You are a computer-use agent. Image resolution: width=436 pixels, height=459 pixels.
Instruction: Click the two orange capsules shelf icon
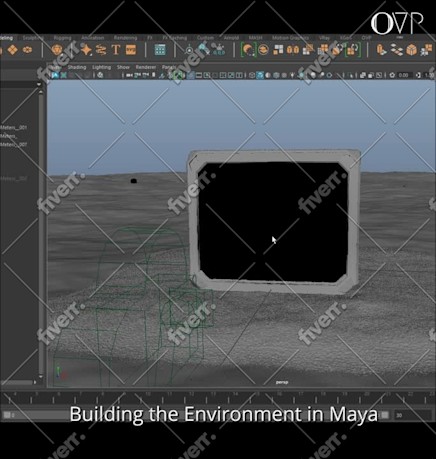(x=293, y=50)
